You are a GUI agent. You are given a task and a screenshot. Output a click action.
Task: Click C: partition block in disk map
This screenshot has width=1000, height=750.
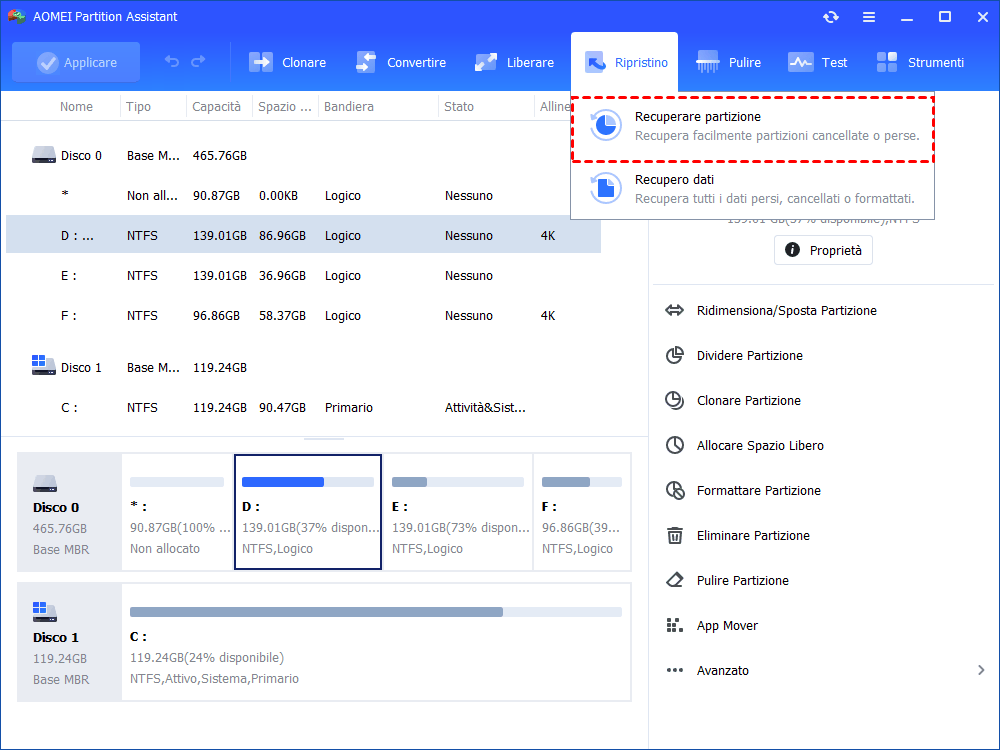click(376, 642)
